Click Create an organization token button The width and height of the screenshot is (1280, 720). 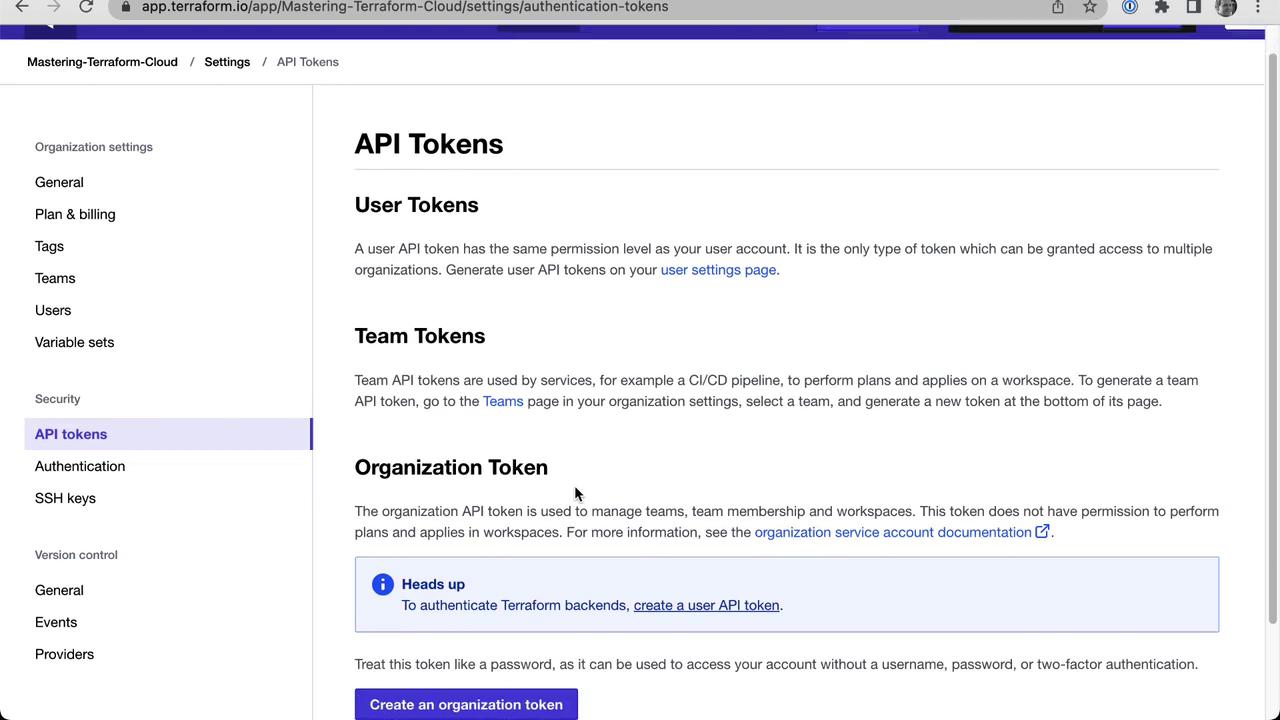point(466,704)
